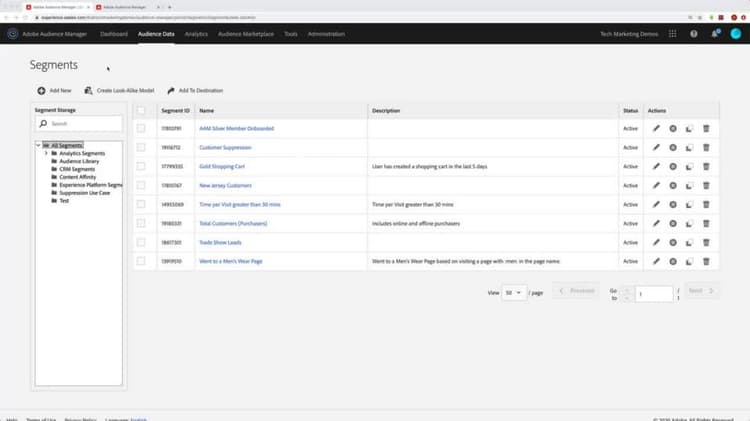
Task: Open the Help question mark icon
Action: pos(694,34)
